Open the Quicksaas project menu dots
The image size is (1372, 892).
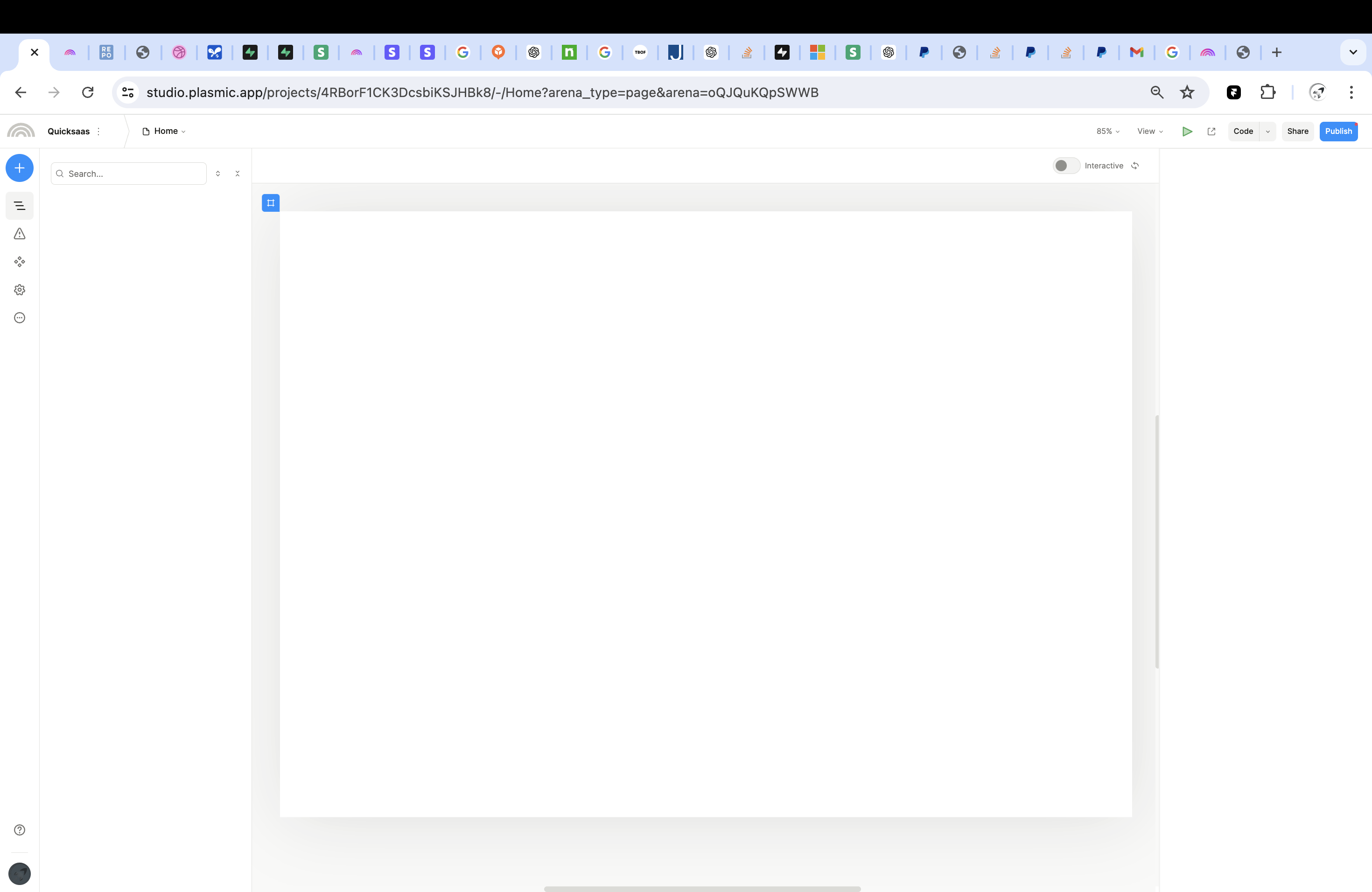[x=98, y=132]
